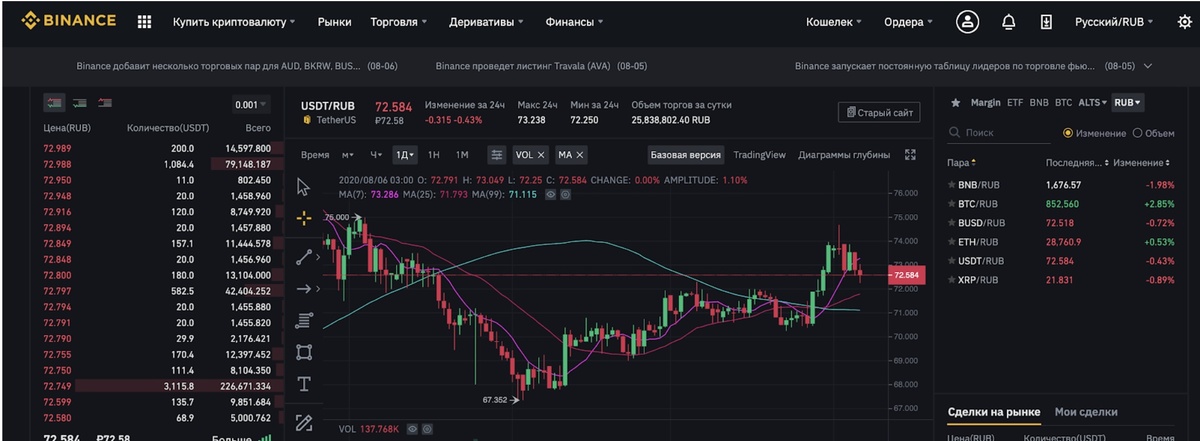Open the Travala (AVA) listing announcement
Viewport: 1200px width, 441px height.
pos(541,66)
